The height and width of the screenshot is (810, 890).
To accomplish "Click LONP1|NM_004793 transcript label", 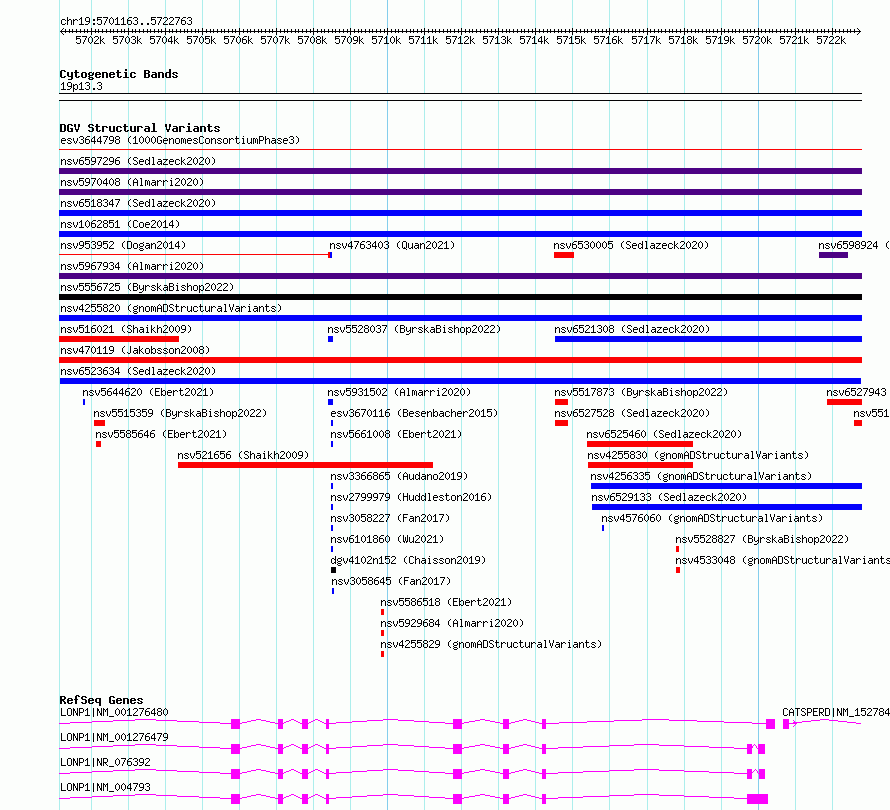I will pos(105,787).
